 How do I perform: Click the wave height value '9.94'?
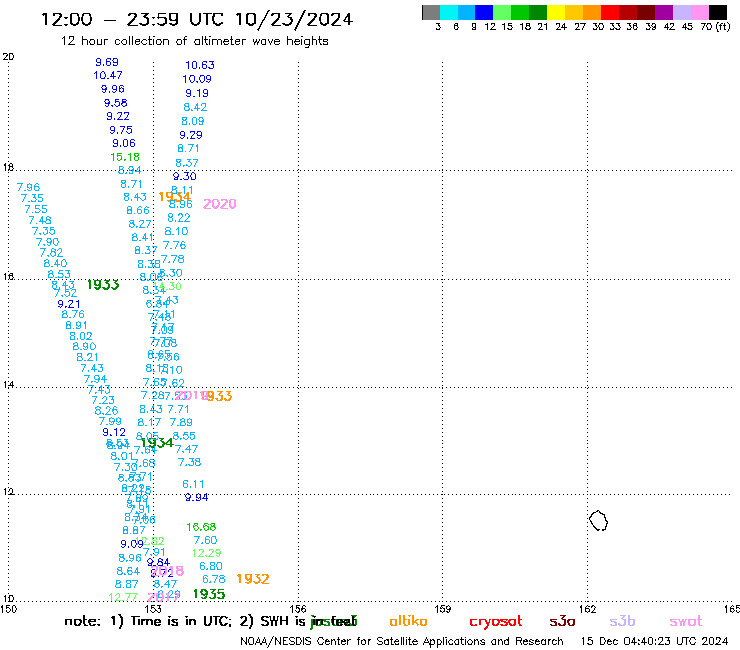196,497
